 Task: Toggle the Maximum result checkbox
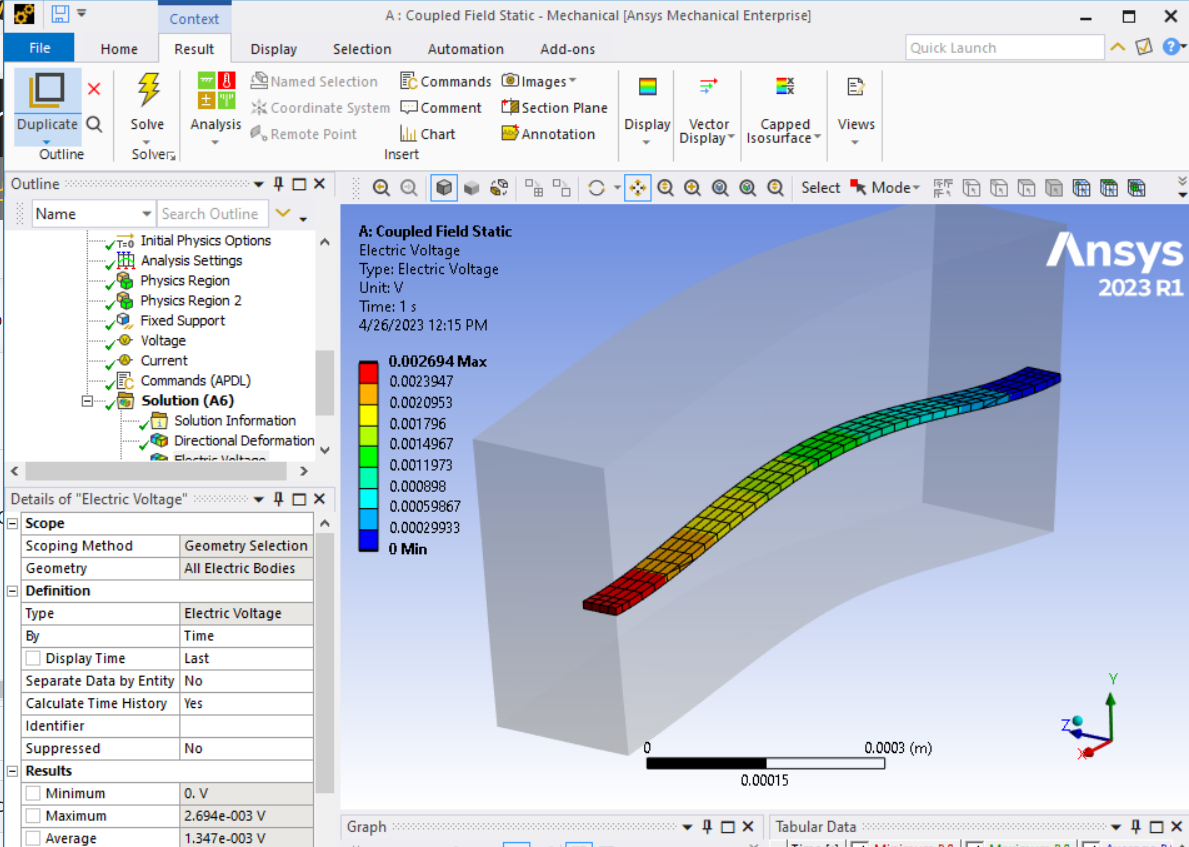click(33, 816)
